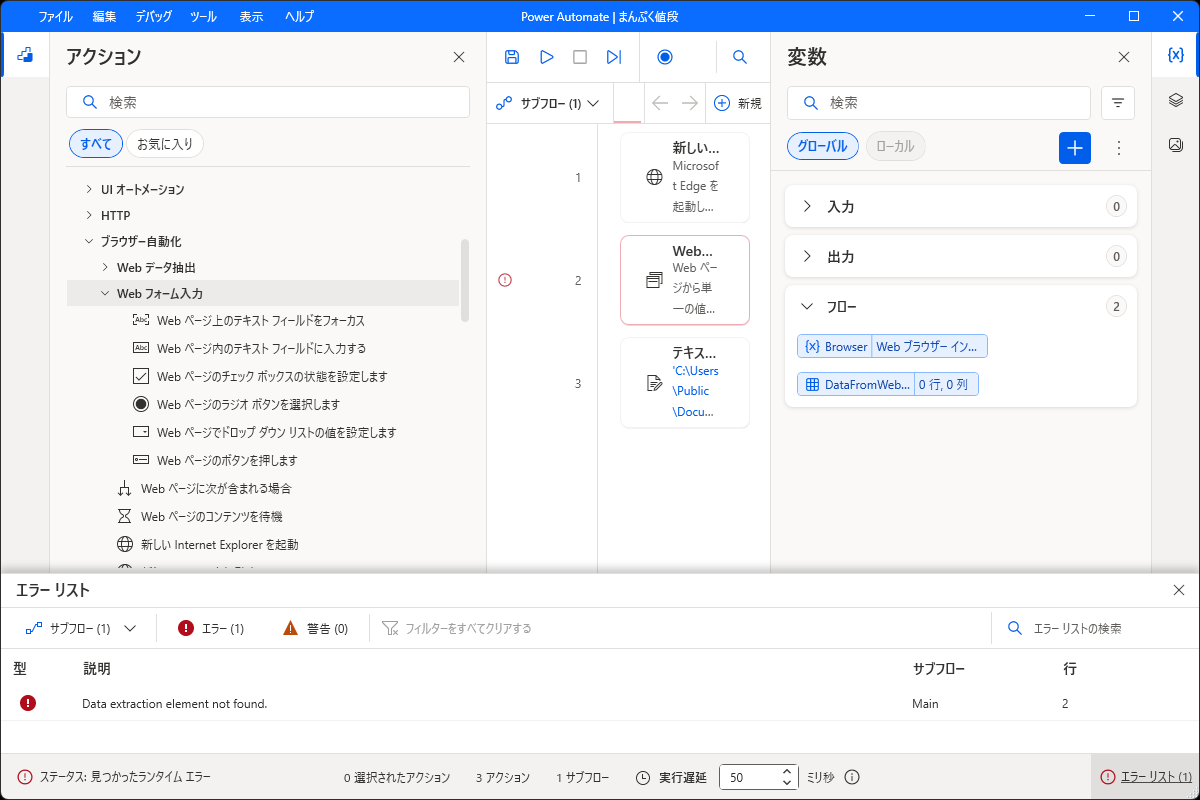The height and width of the screenshot is (800, 1200).
Task: Toggle the 警告 (0) filter
Action: (x=315, y=628)
